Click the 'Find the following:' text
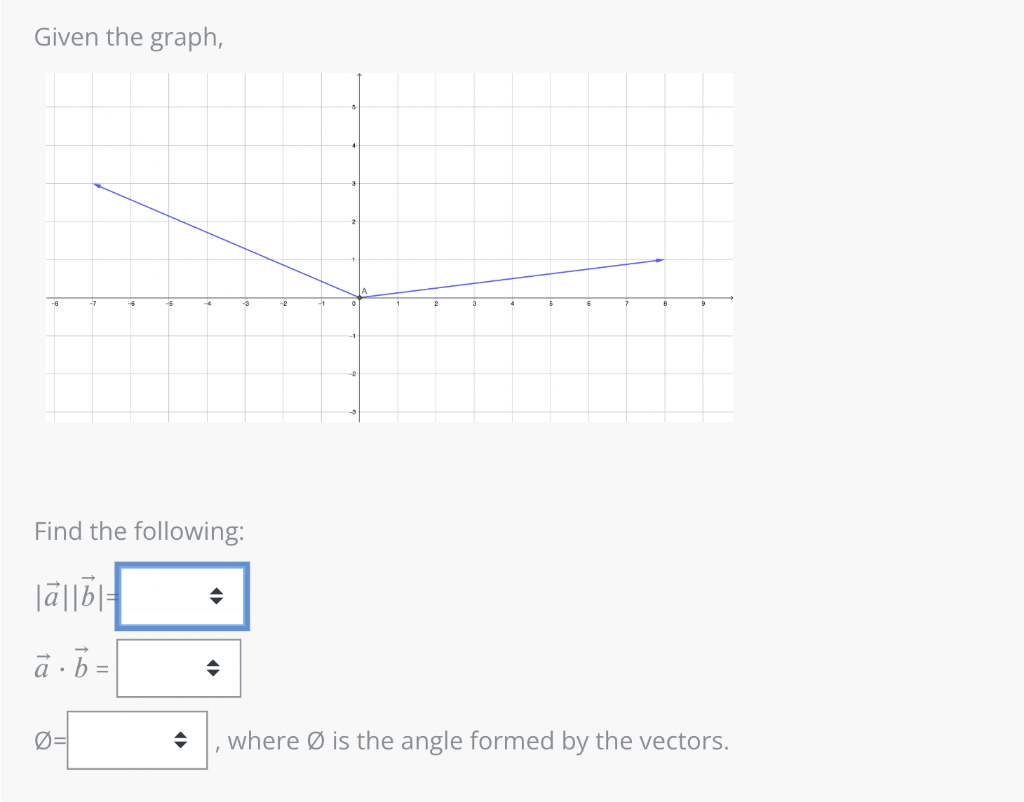This screenshot has width=1024, height=802. pyautogui.click(x=139, y=531)
